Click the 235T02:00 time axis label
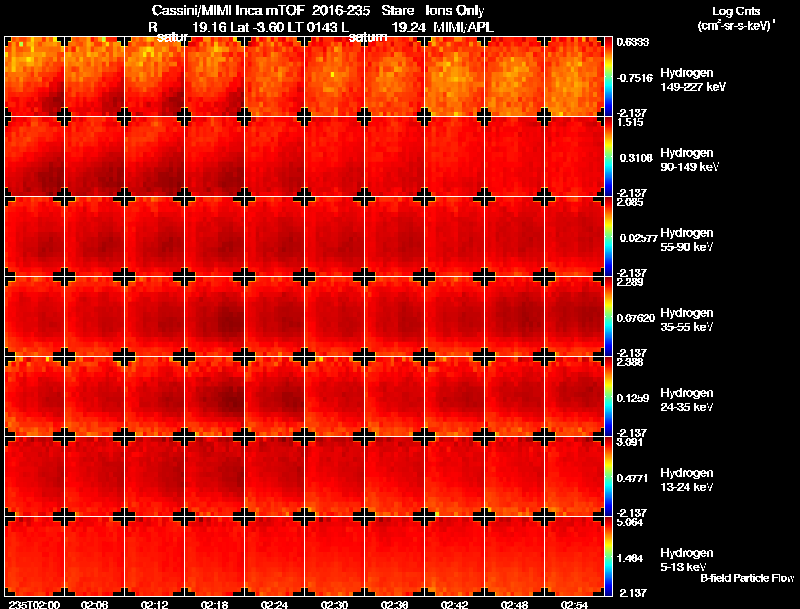Image resolution: width=800 pixels, height=609 pixels. [34, 604]
